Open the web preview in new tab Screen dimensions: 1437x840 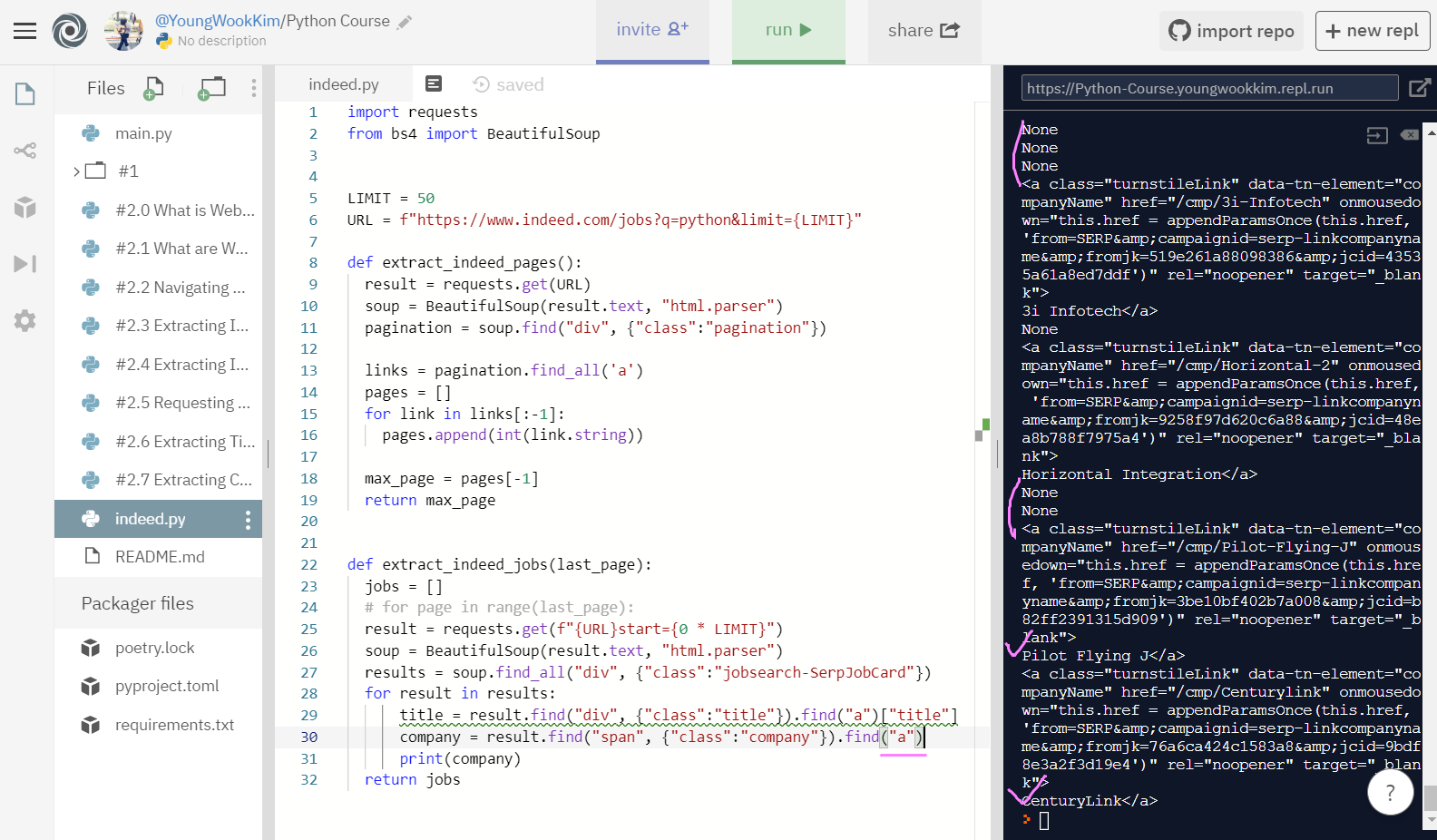click(1420, 88)
